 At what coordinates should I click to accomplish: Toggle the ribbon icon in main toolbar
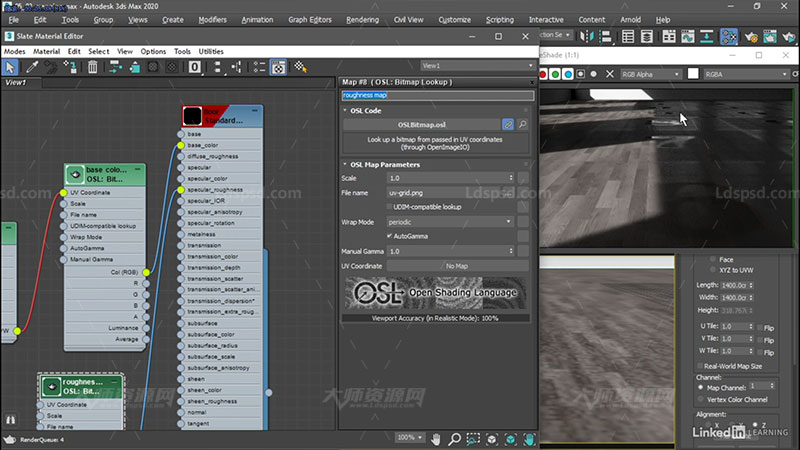669,37
